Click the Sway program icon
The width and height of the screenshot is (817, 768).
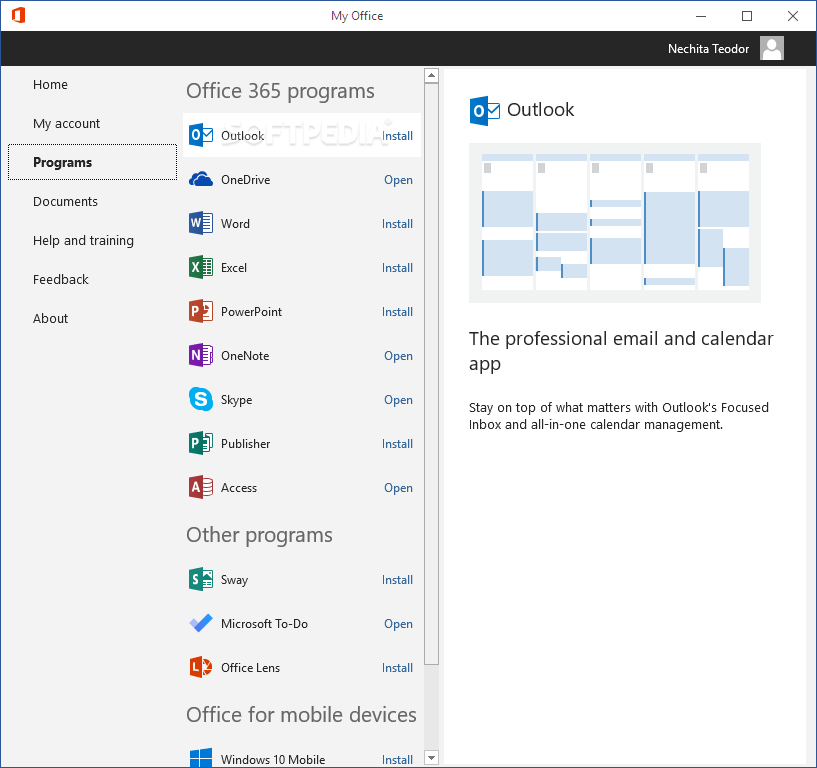201,579
